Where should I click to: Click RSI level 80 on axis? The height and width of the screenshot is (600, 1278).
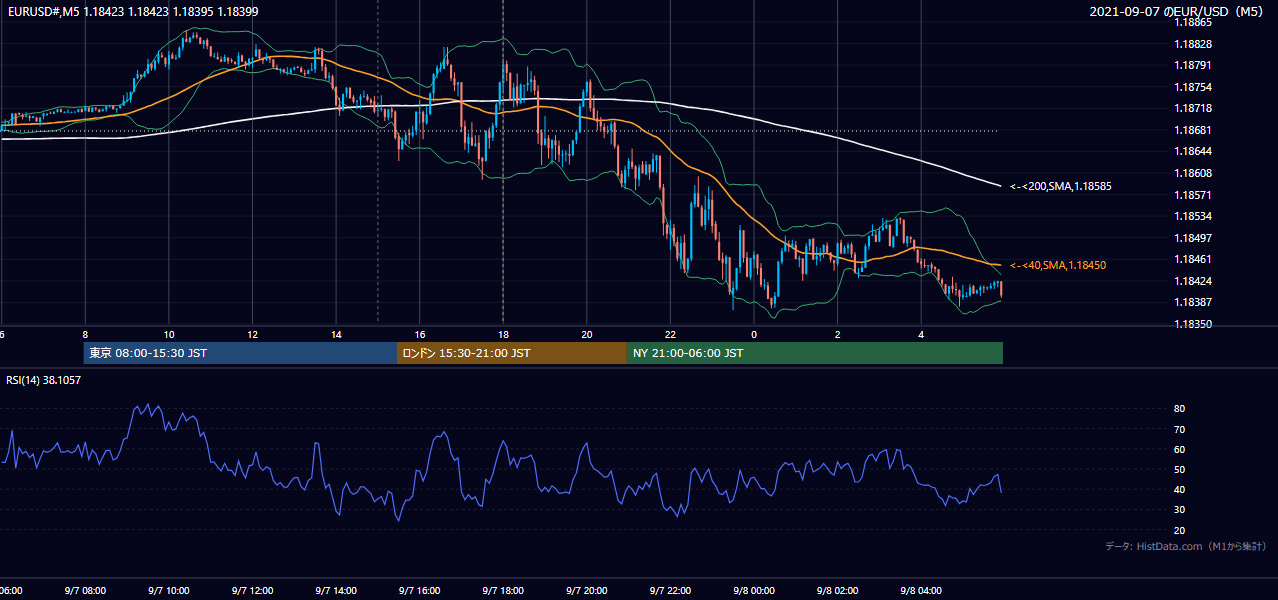(x=1180, y=409)
